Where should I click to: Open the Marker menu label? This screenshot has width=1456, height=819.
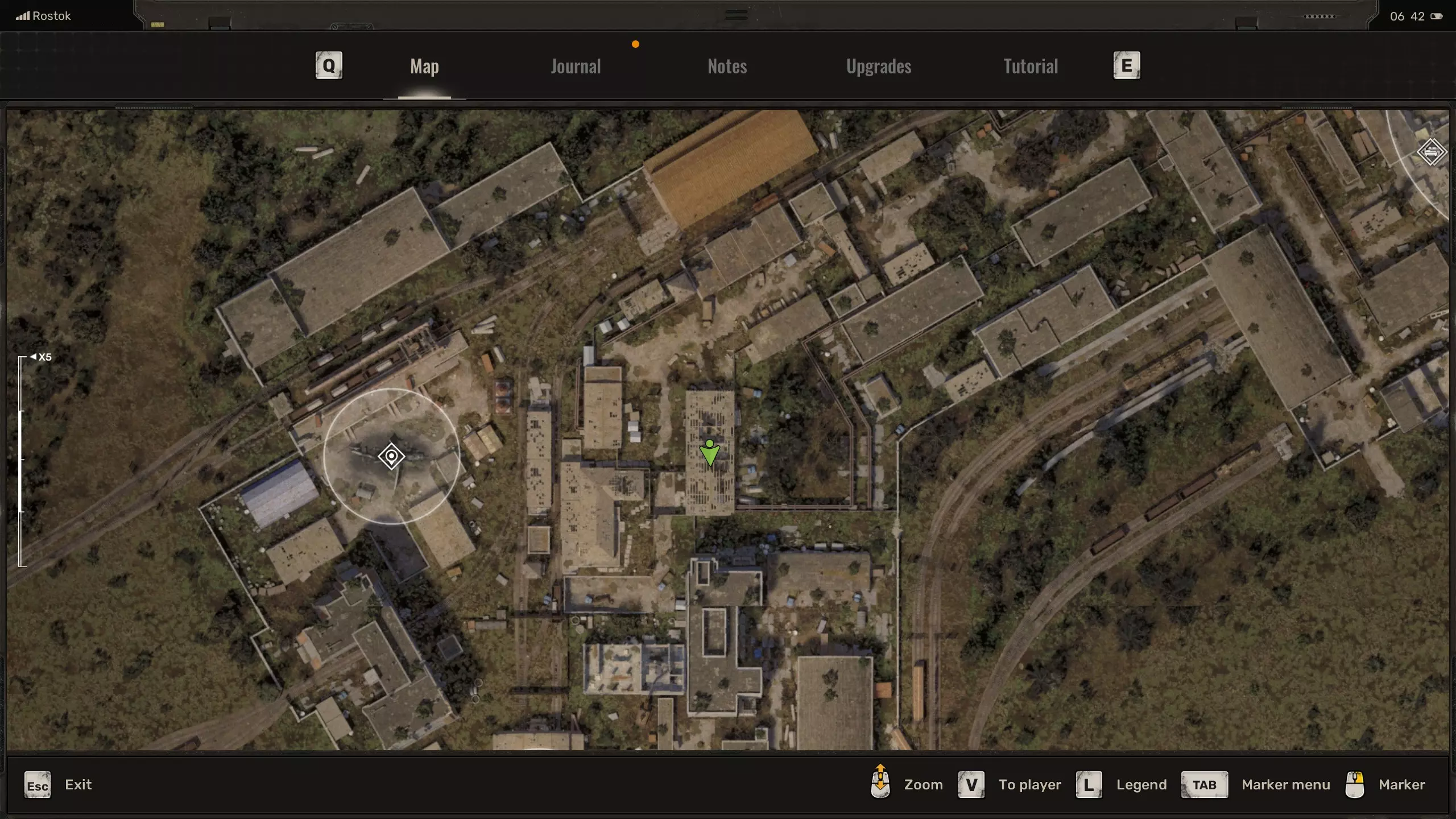pyautogui.click(x=1285, y=785)
